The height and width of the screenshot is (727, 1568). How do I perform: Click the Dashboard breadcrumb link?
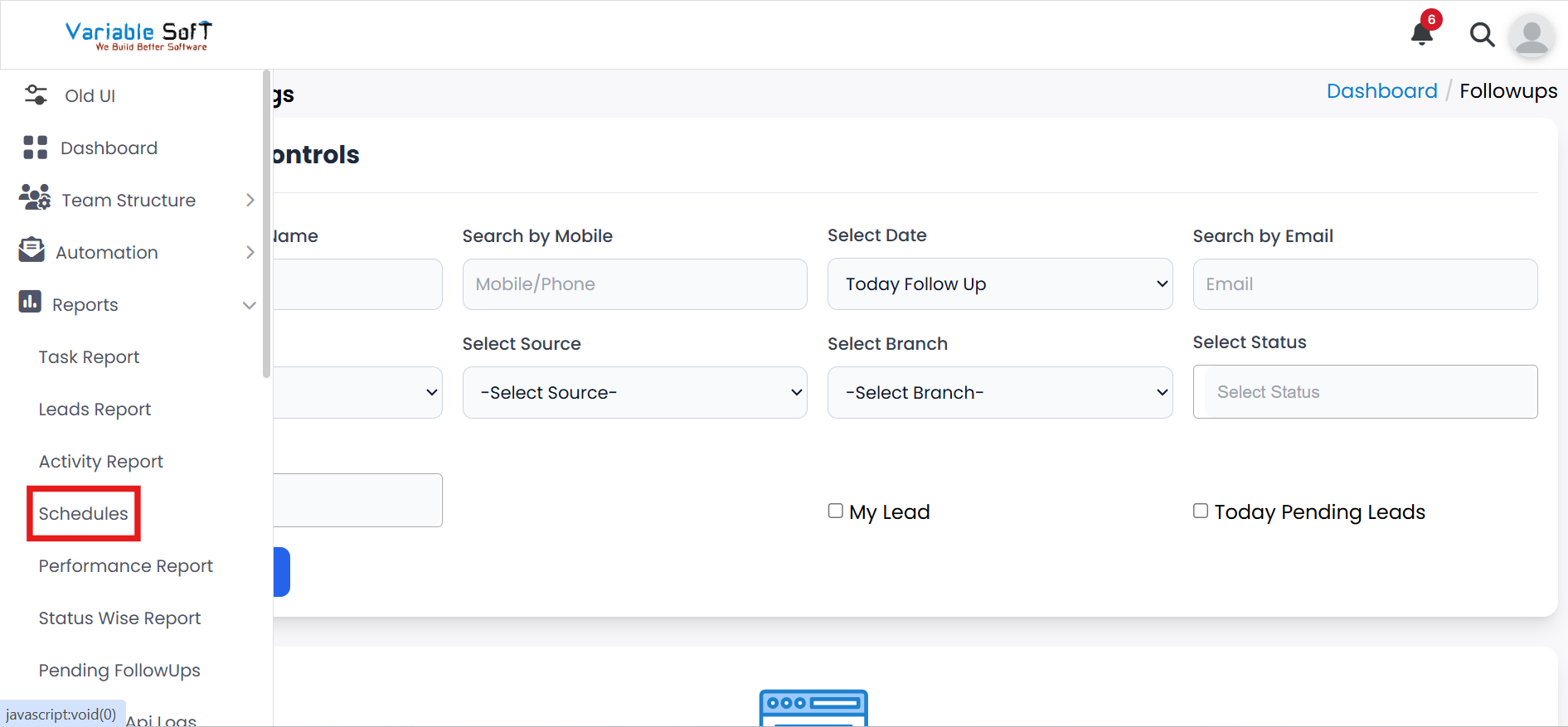pyautogui.click(x=1381, y=91)
